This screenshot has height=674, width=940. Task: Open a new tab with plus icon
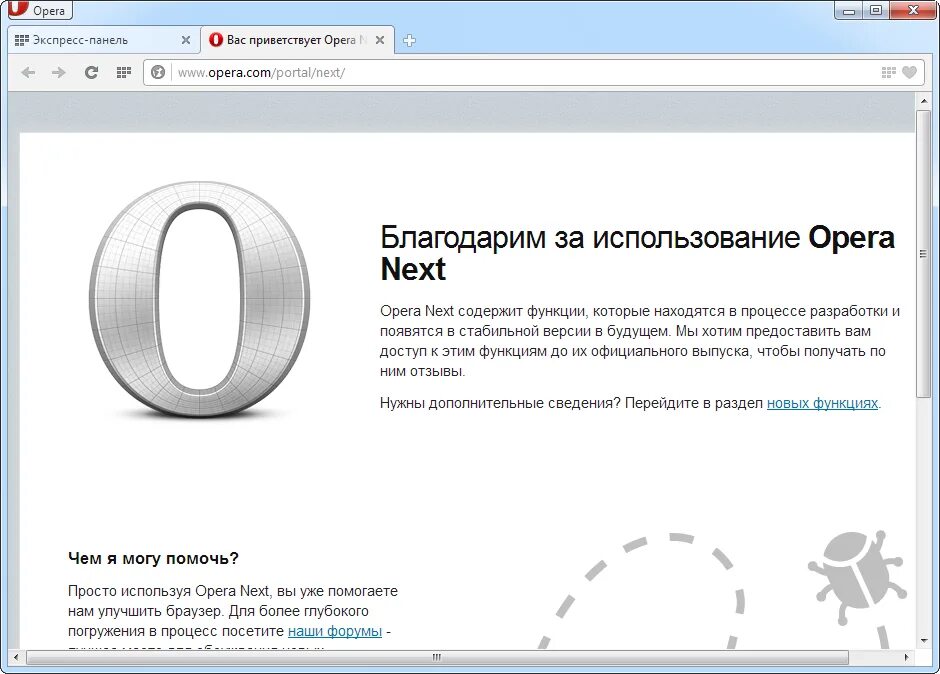(x=409, y=41)
